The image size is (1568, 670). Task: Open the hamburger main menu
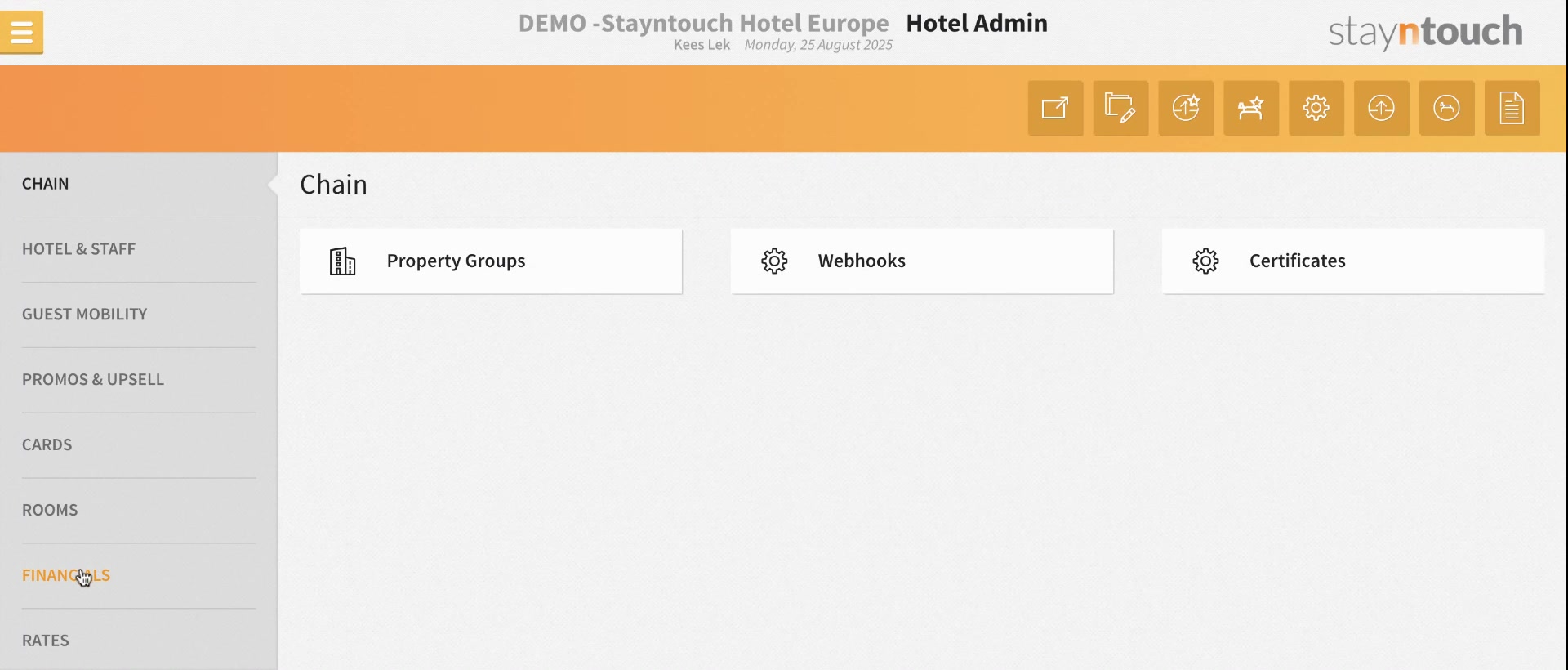pos(22,33)
